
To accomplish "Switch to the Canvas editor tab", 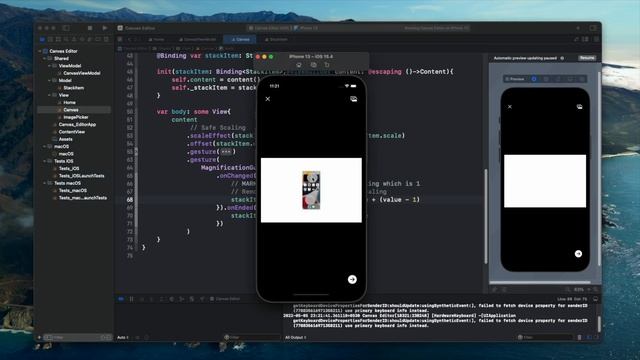I will pyautogui.click(x=240, y=40).
